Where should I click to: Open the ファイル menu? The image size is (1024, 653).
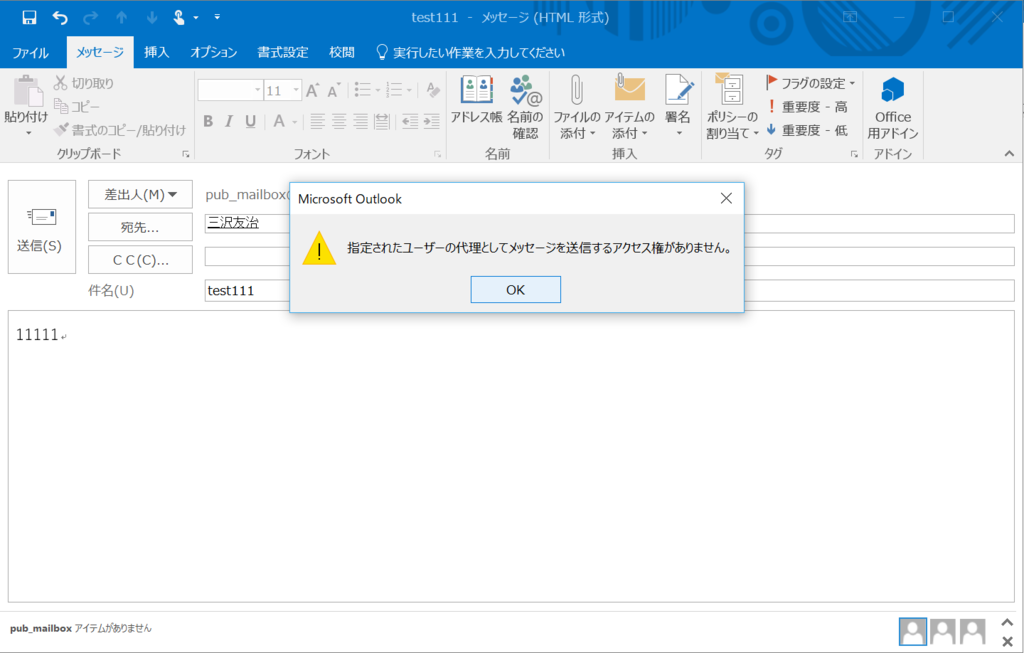tap(31, 52)
